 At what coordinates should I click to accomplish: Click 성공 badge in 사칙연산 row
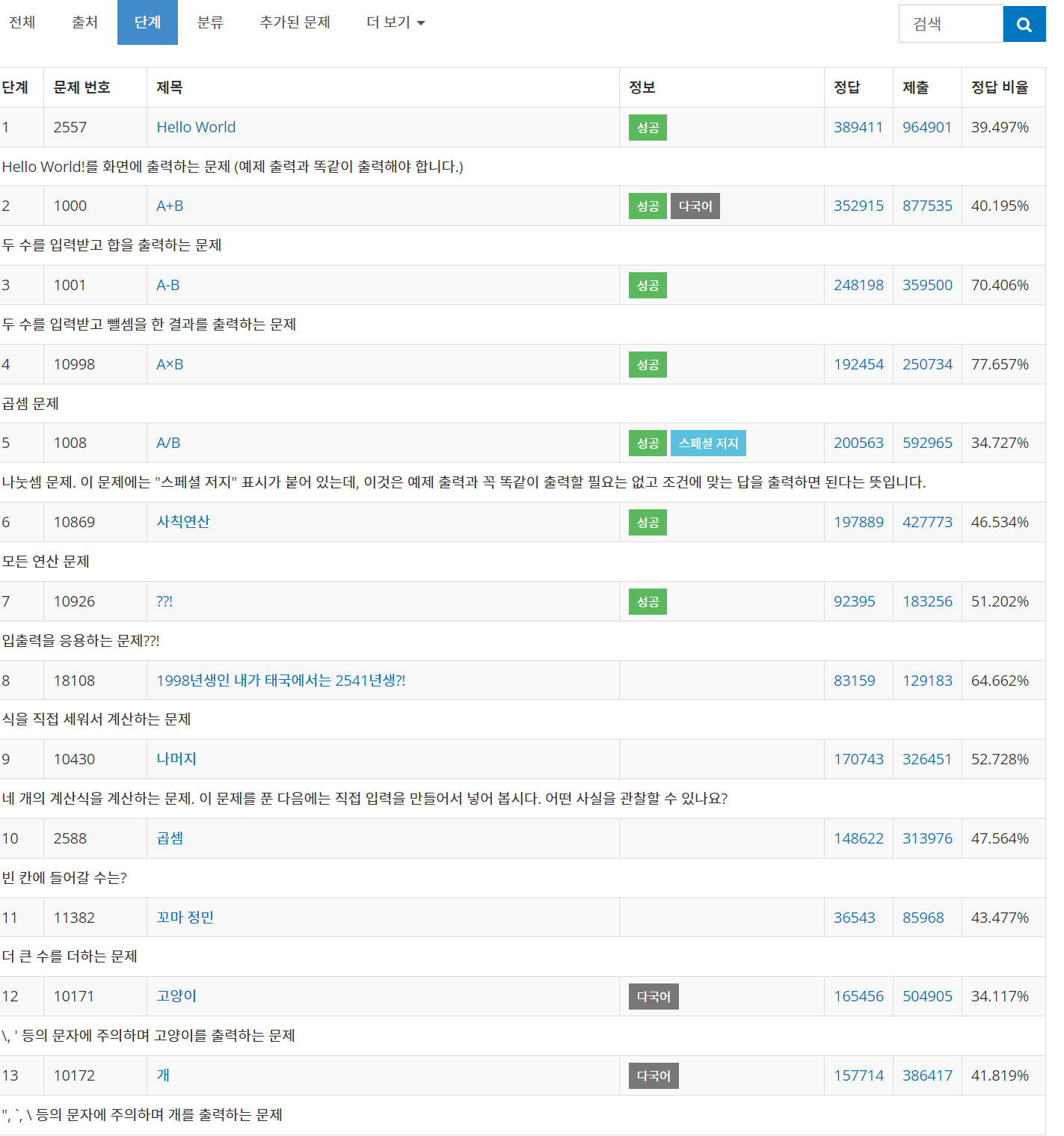point(648,523)
